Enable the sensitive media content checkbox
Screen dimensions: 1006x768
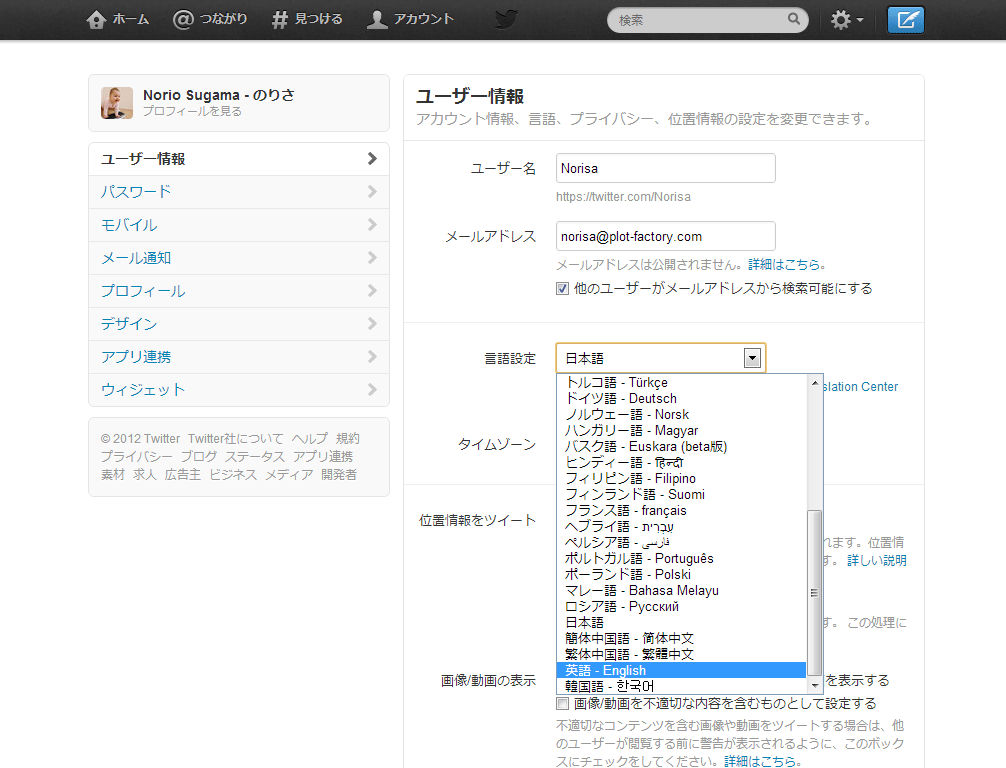[x=563, y=704]
